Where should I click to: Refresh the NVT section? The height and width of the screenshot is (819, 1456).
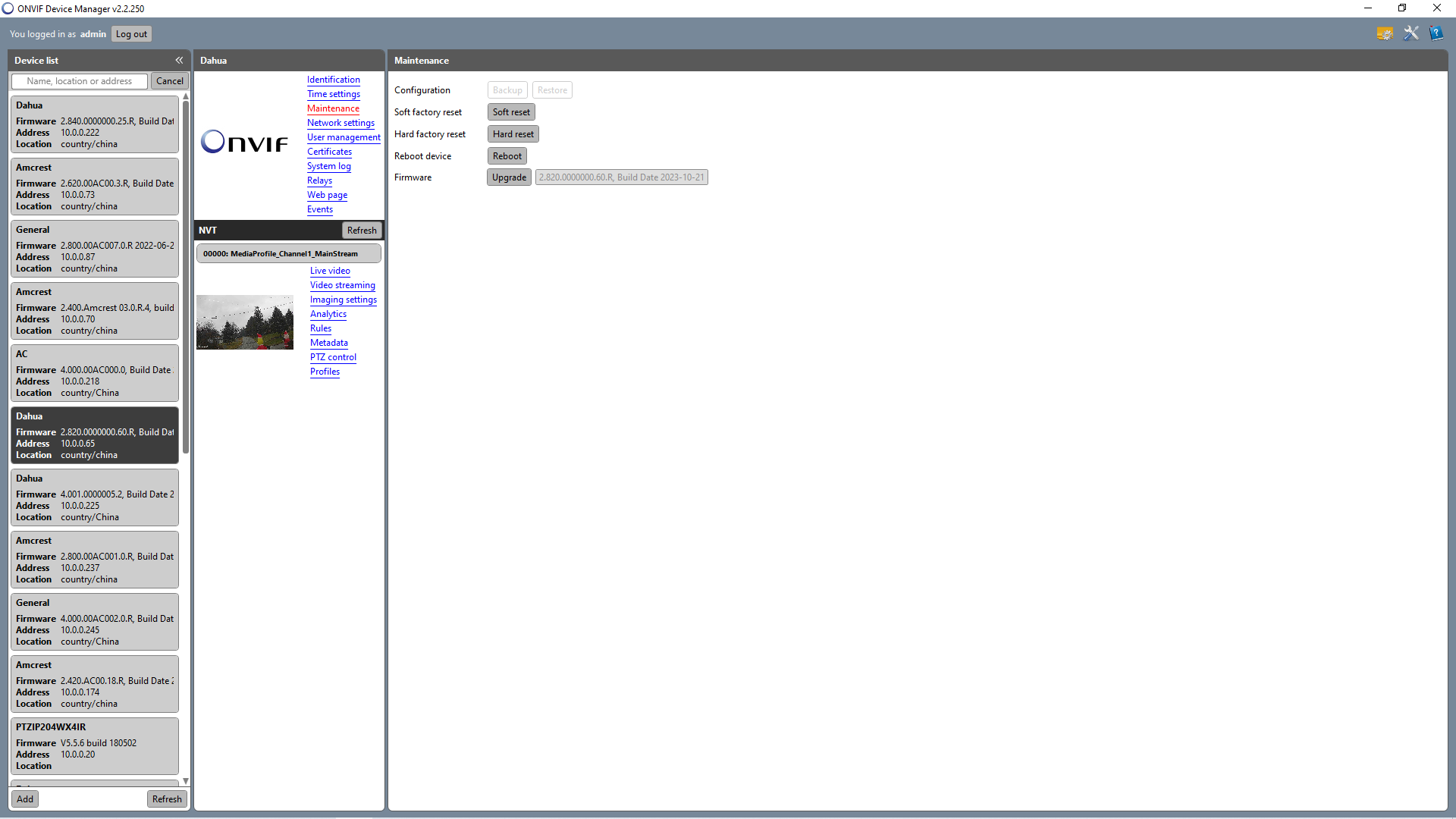(362, 231)
